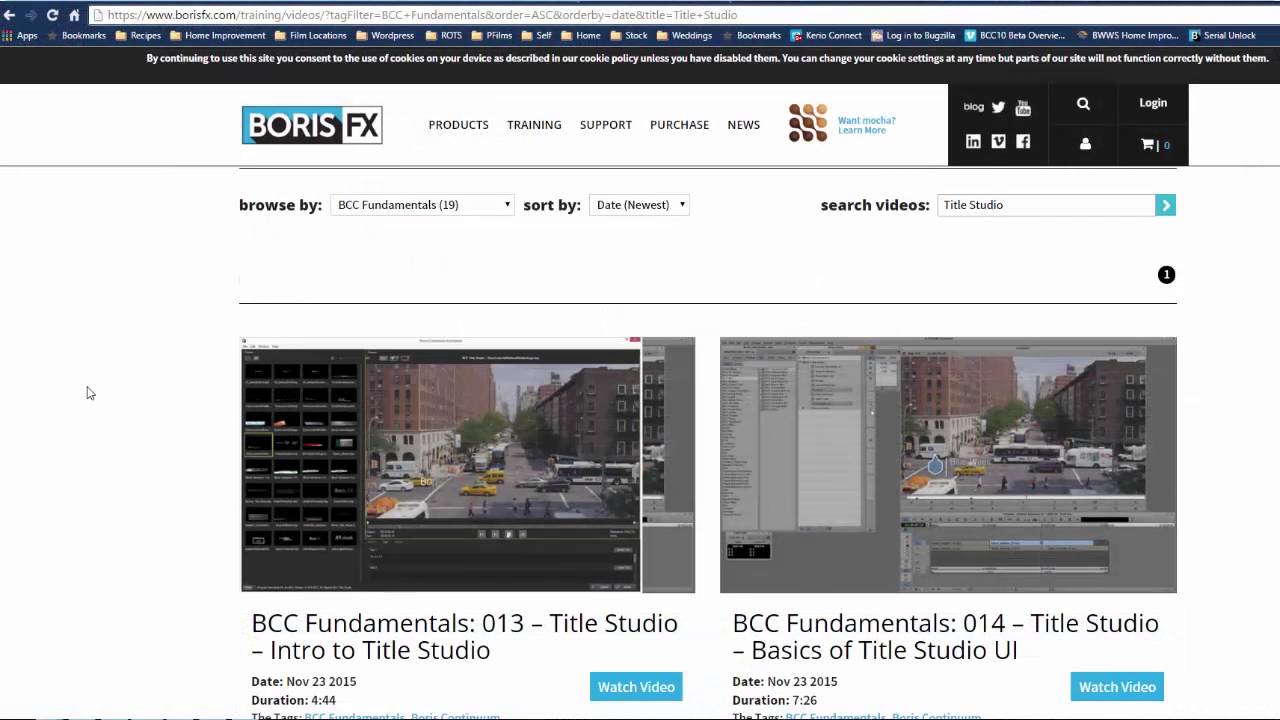Click the Login link
The height and width of the screenshot is (720, 1280).
click(x=1153, y=103)
